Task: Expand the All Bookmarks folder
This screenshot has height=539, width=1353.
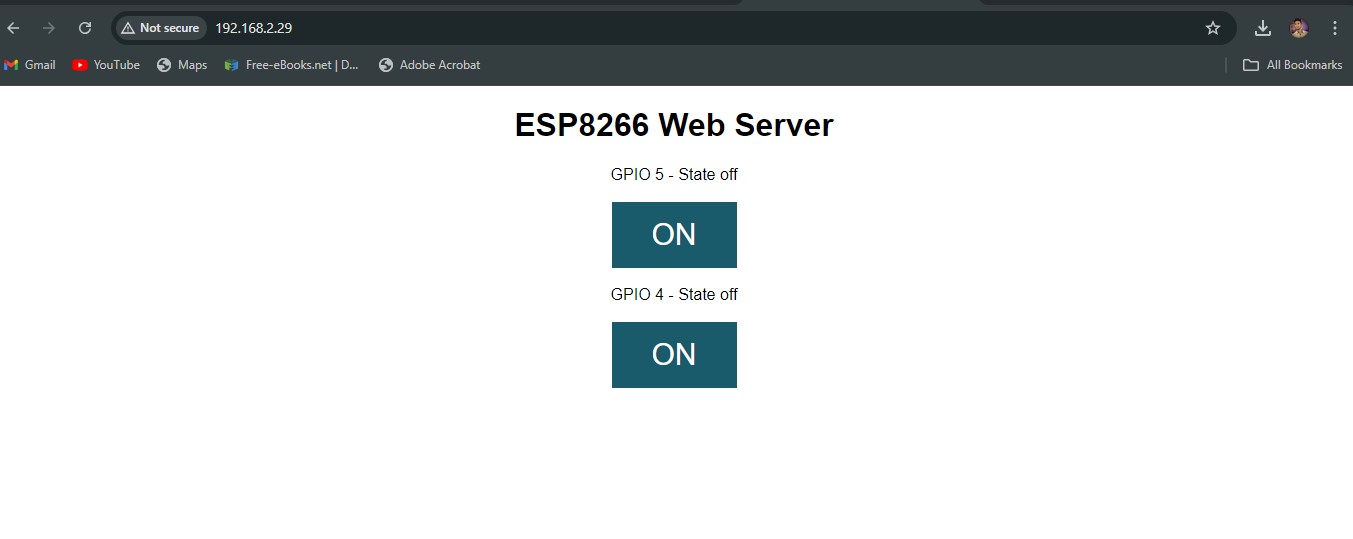Action: (x=1292, y=65)
